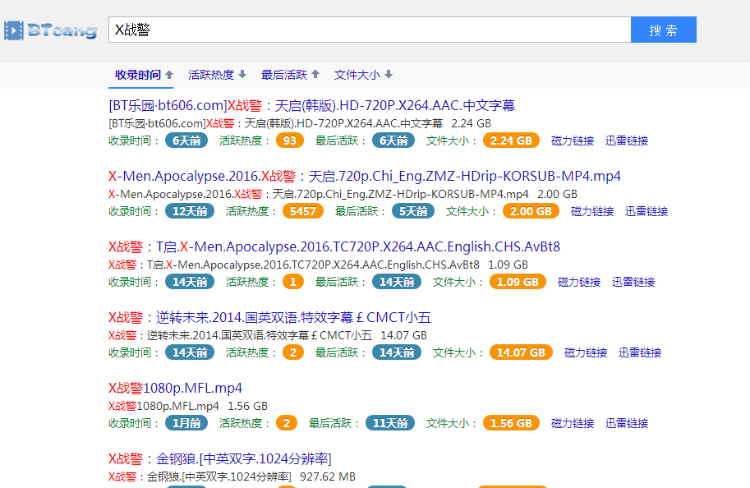The image size is (750, 488).
Task: Click 磁力链接 for the 2.24 GB result
Action: pyautogui.click(x=573, y=141)
